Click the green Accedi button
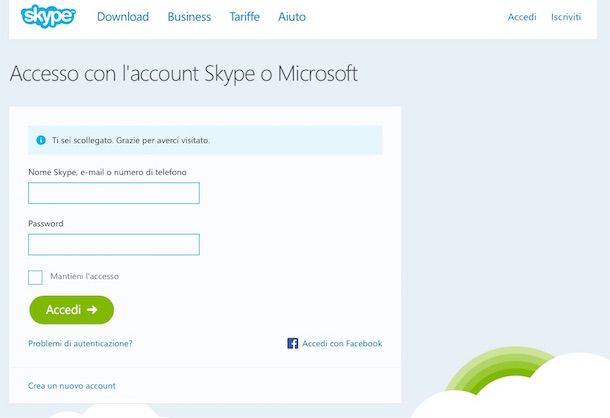This screenshot has width=610, height=418. tap(72, 310)
